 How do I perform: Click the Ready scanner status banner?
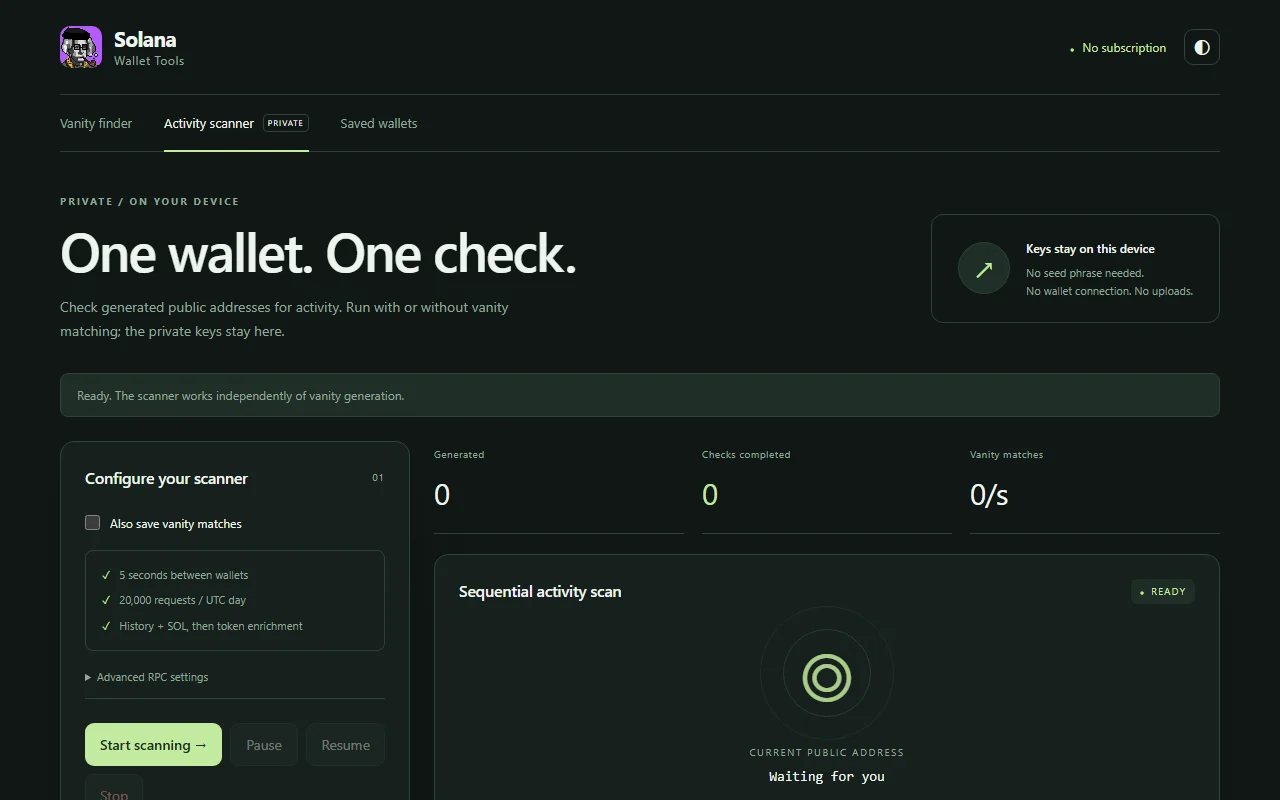tap(640, 395)
